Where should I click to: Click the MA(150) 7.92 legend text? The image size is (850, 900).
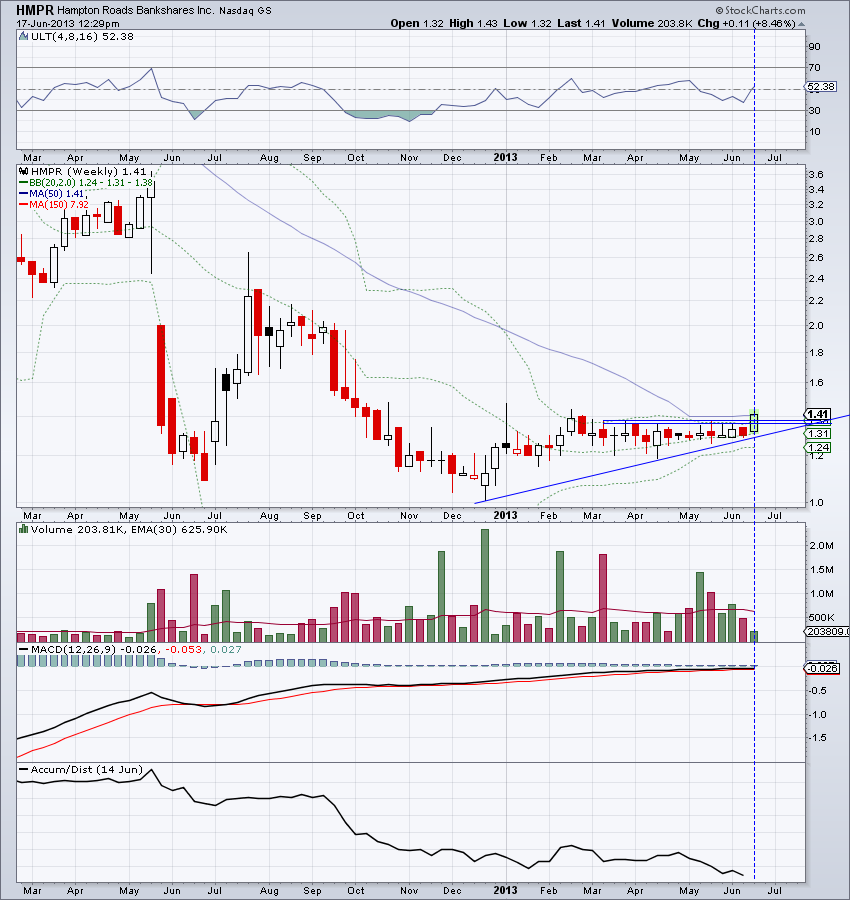point(59,204)
